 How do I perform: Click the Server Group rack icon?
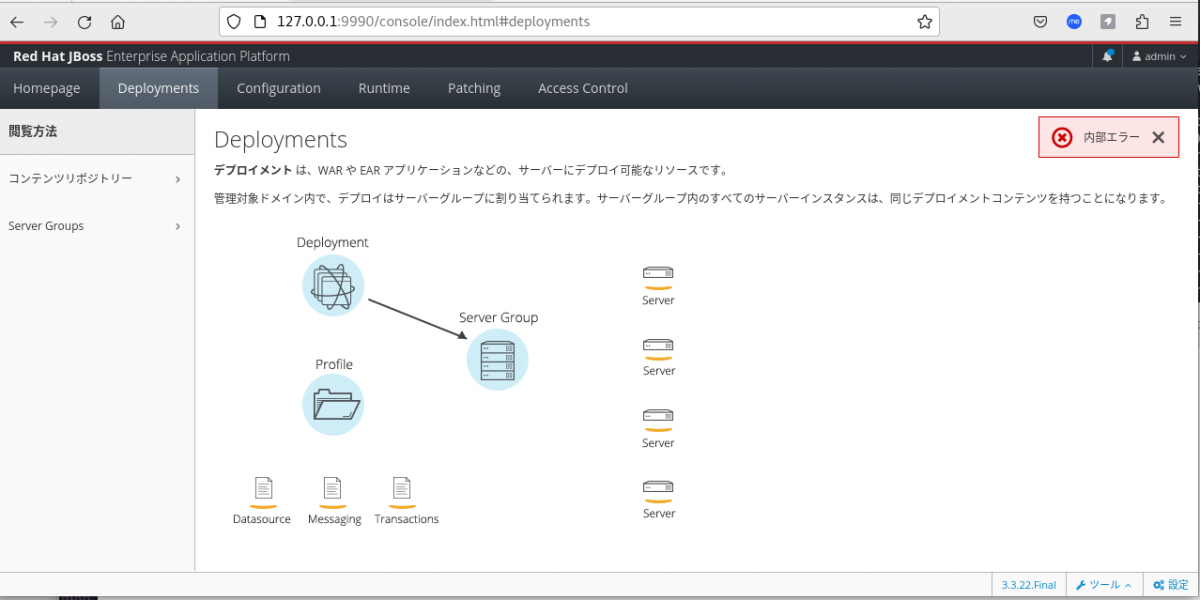(497, 360)
